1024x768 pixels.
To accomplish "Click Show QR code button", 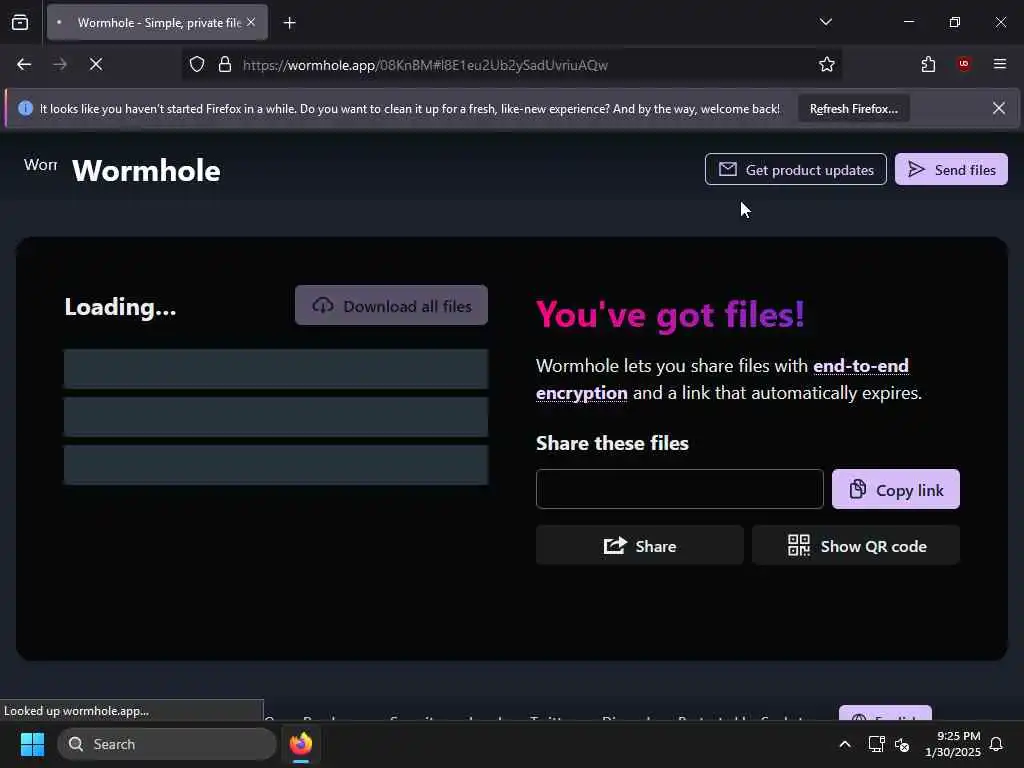I will pyautogui.click(x=856, y=545).
